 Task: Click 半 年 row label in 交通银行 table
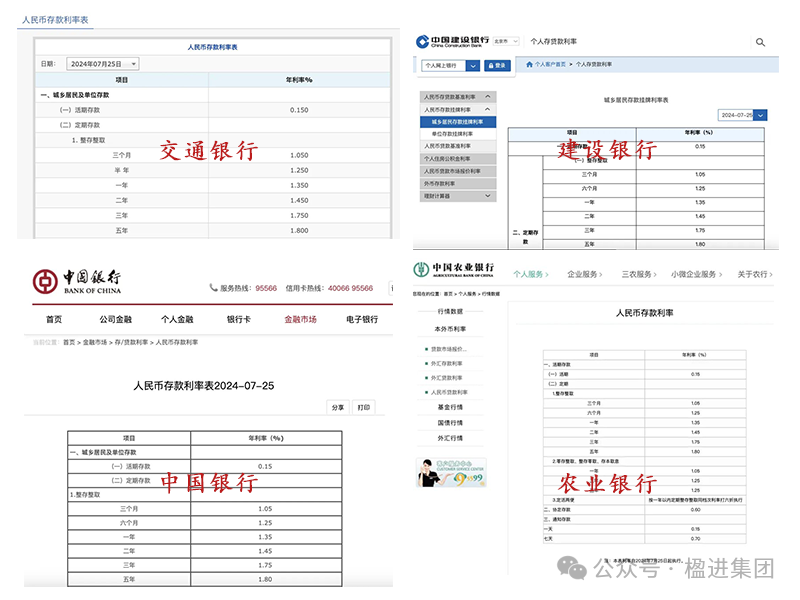click(121, 170)
